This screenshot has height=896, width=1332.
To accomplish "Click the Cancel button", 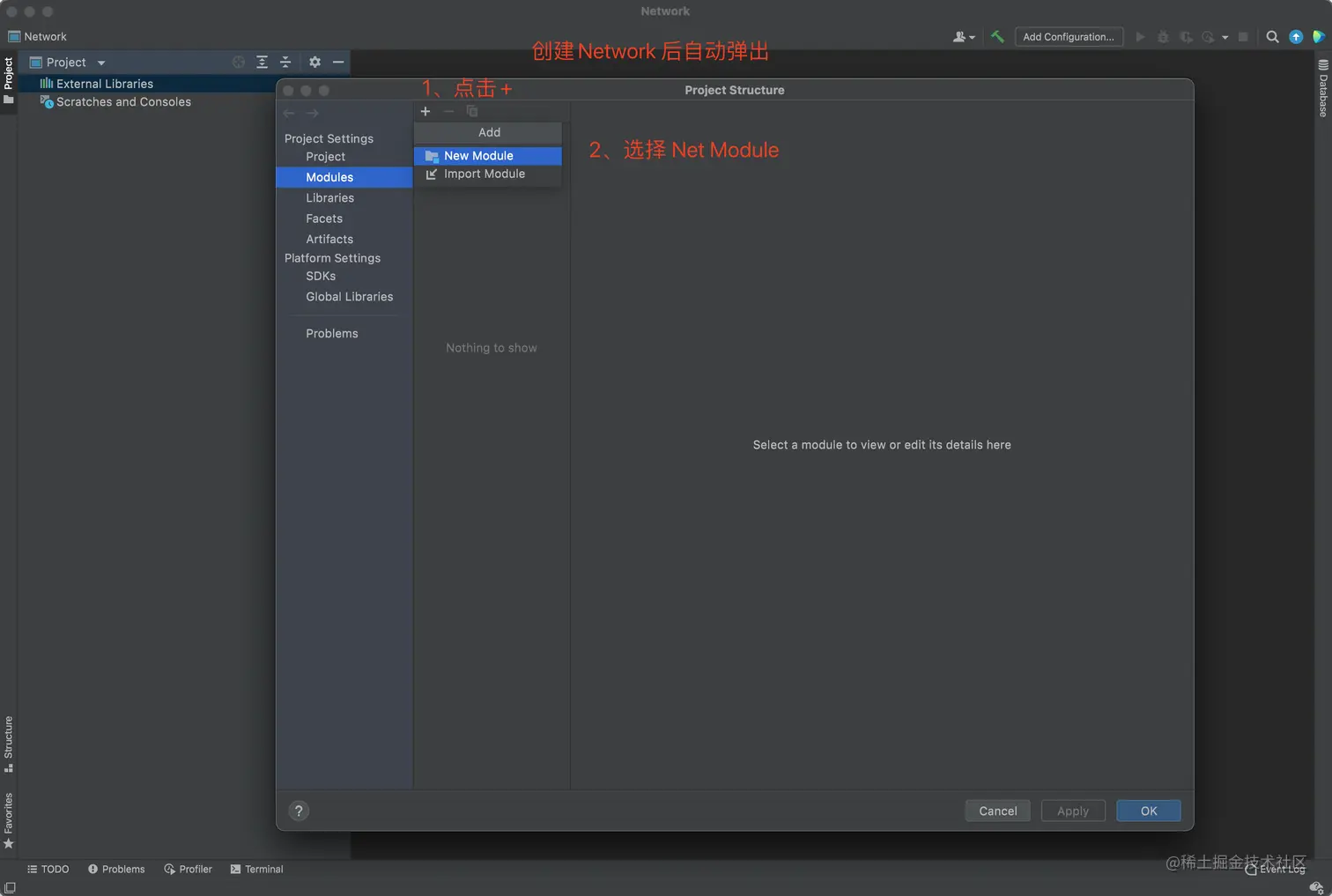I will [998, 811].
